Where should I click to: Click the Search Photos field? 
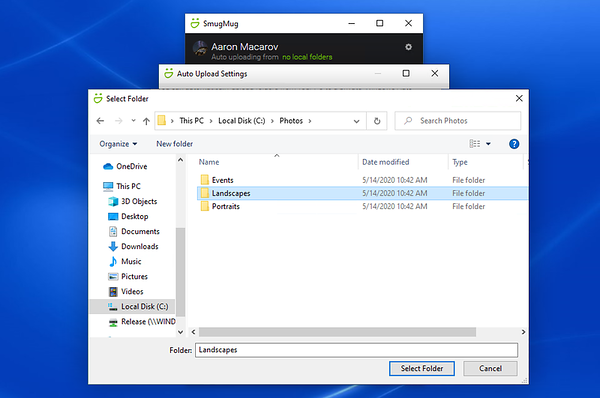pos(458,121)
